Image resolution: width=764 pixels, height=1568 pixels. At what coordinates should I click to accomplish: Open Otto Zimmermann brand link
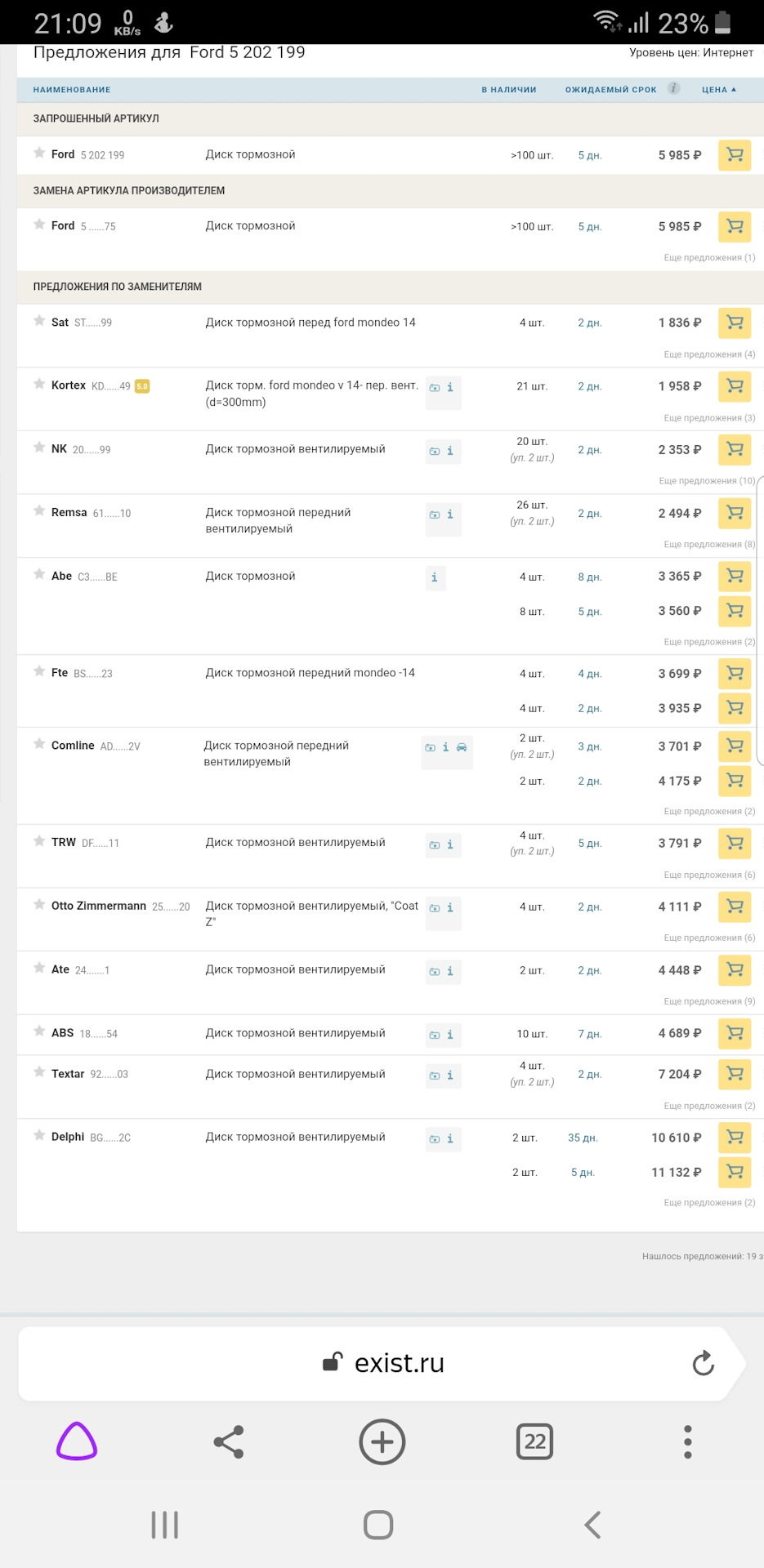point(99,906)
